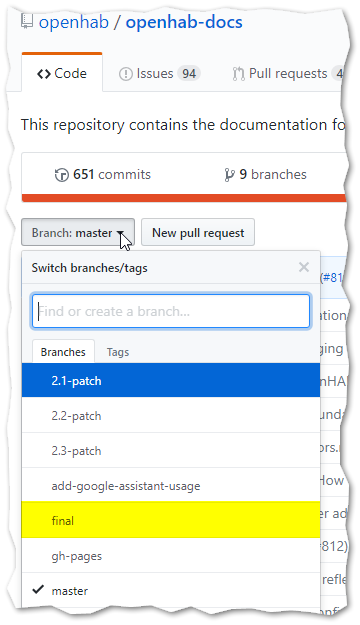
Task: Open the Branch: master dropdown
Action: pyautogui.click(x=78, y=232)
